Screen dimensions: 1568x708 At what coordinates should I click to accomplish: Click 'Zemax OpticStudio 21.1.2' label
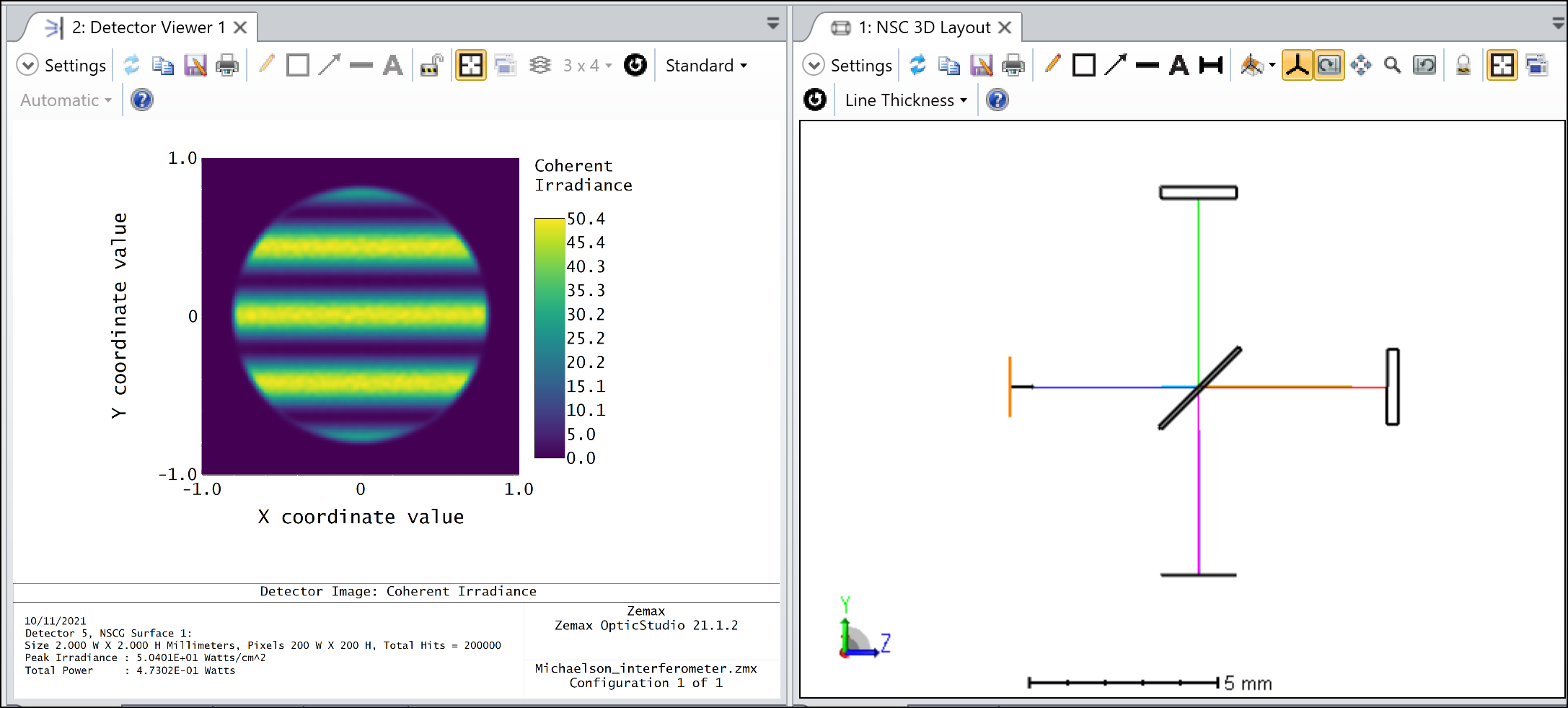(646, 625)
